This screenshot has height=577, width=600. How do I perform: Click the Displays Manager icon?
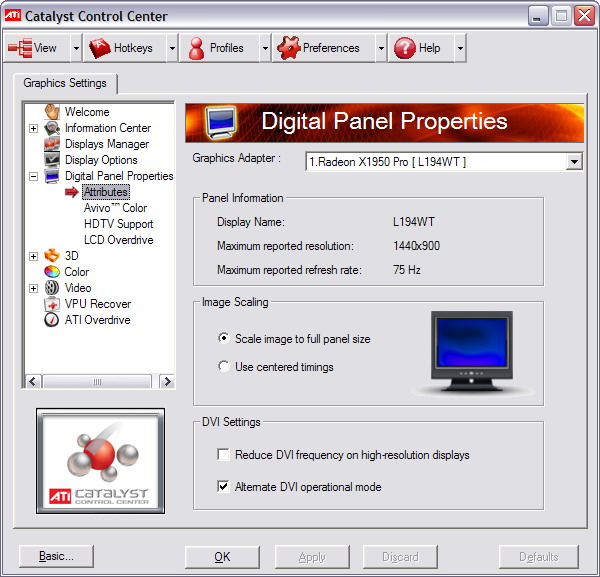[x=52, y=144]
